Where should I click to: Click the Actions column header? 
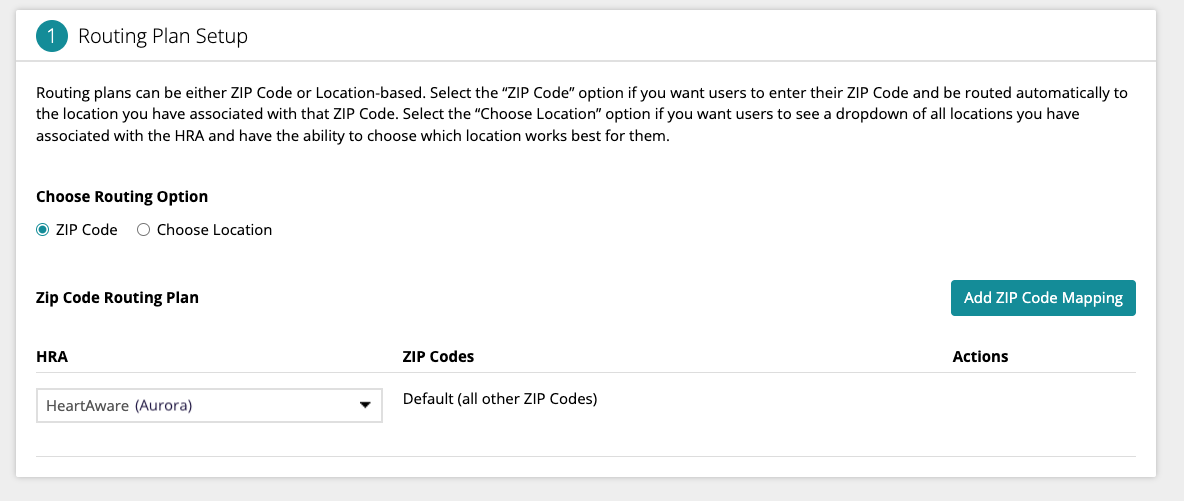(x=980, y=356)
